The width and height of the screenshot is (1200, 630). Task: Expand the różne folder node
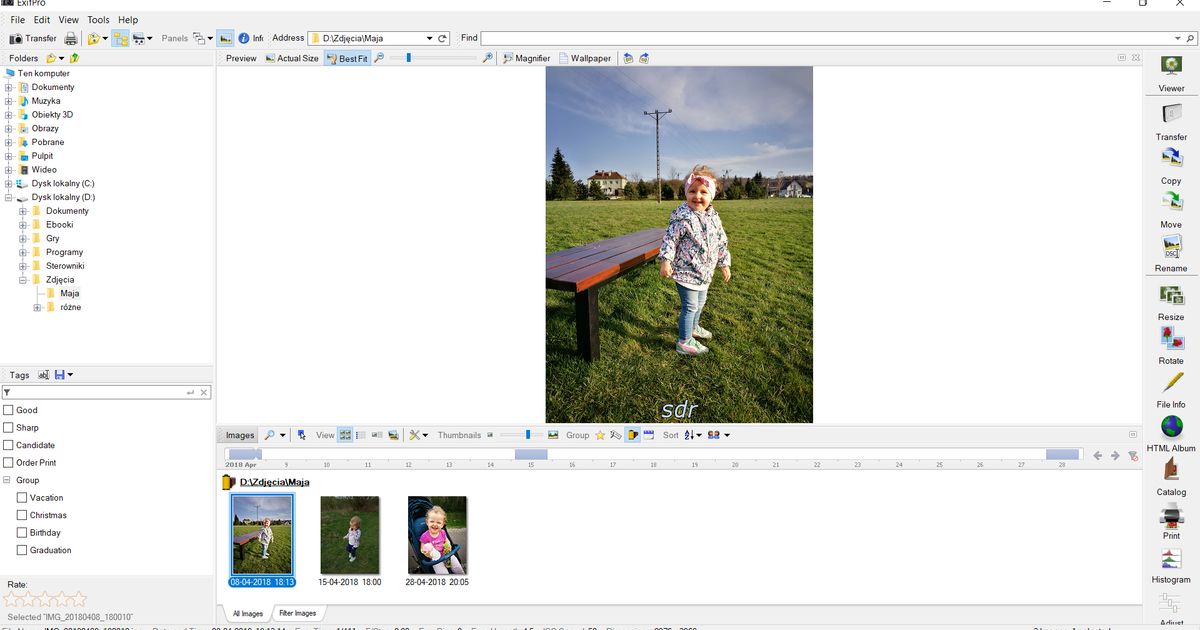click(37, 307)
